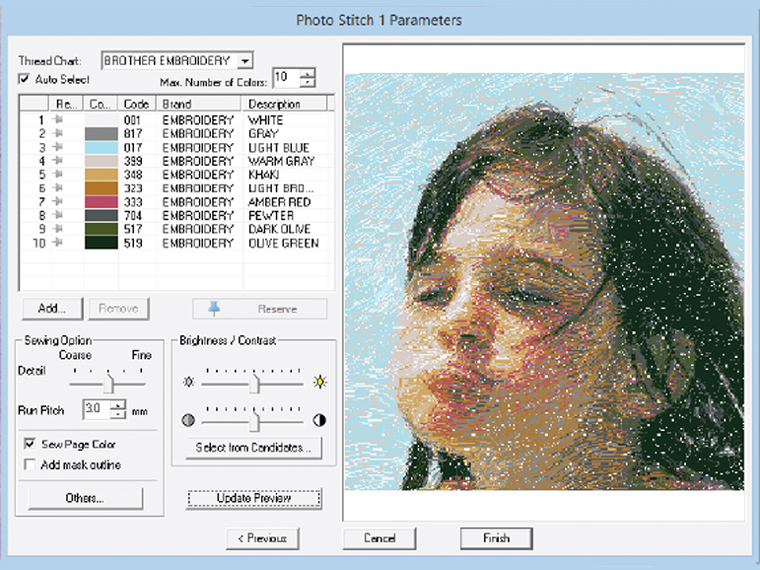Image resolution: width=760 pixels, height=570 pixels.
Task: Select the warm gray swatch, code 399
Action: [x=101, y=161]
